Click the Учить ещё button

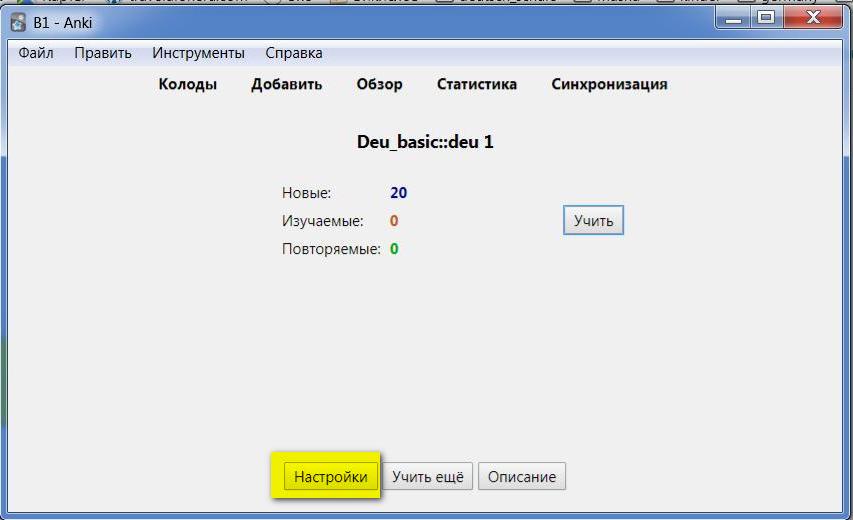[x=428, y=476]
